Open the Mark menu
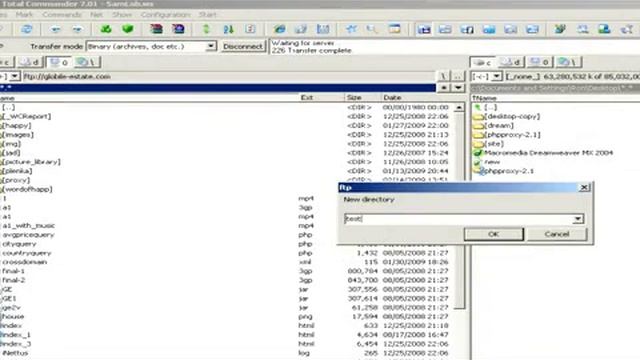The image size is (640, 360). pos(24,14)
